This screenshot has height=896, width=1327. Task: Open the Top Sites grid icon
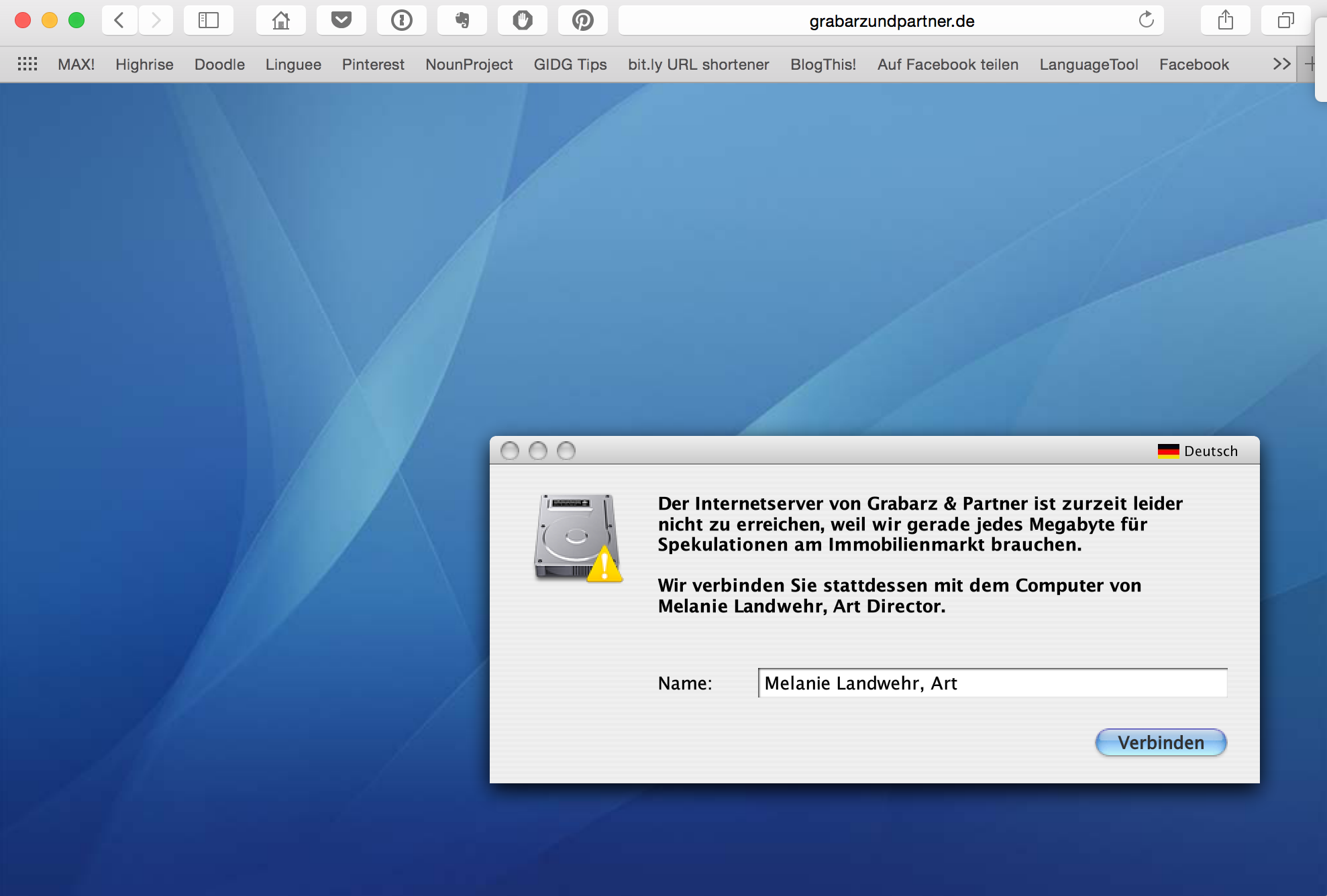click(28, 64)
